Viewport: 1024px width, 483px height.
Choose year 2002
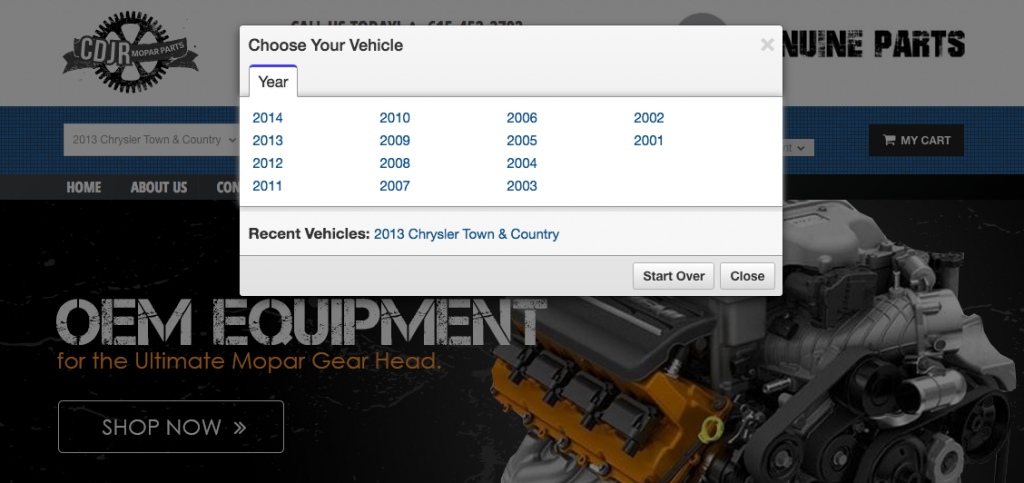pos(648,118)
